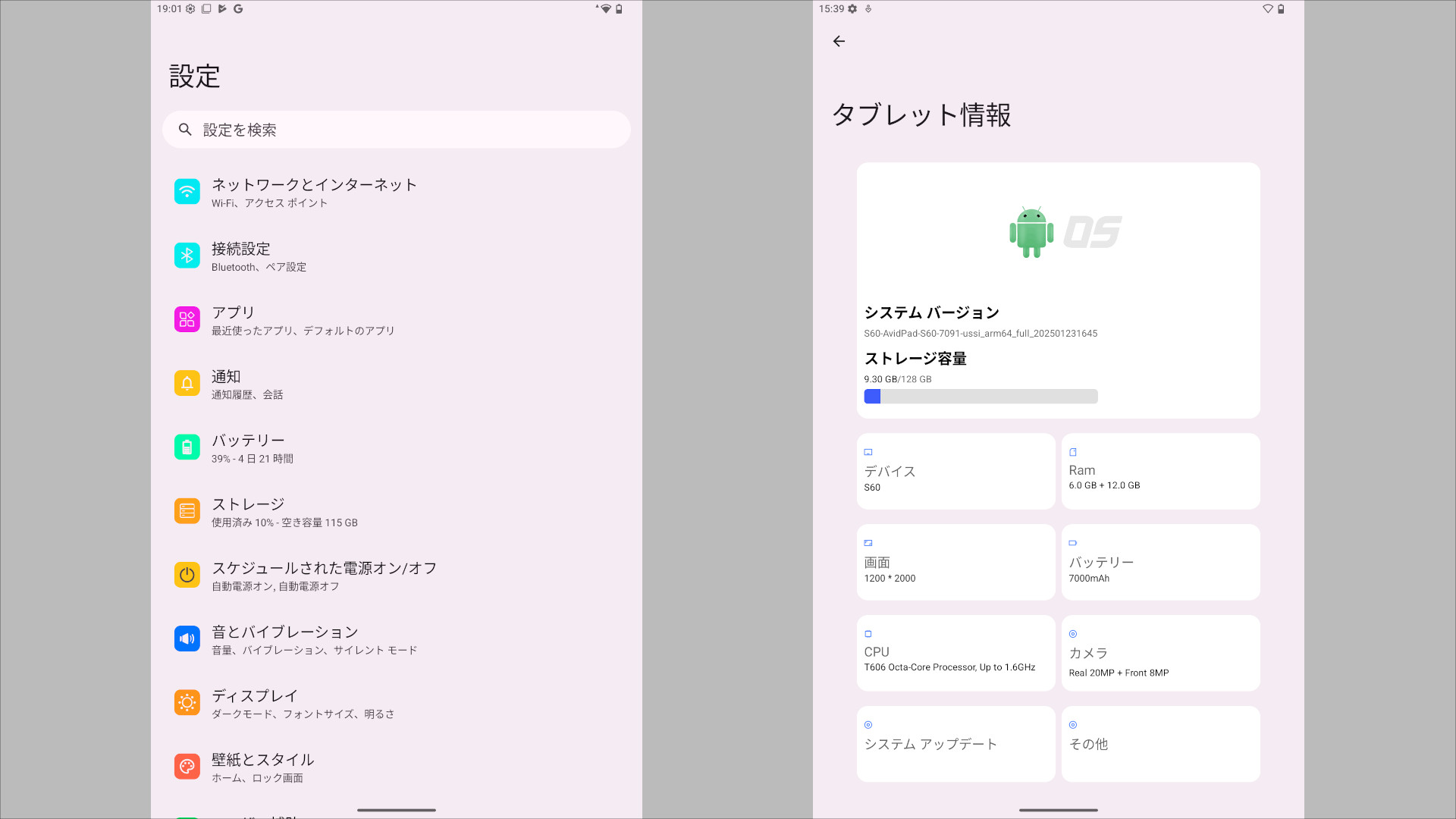1456x819 pixels.
Task: Tap the Ram info card
Action: (x=1160, y=471)
